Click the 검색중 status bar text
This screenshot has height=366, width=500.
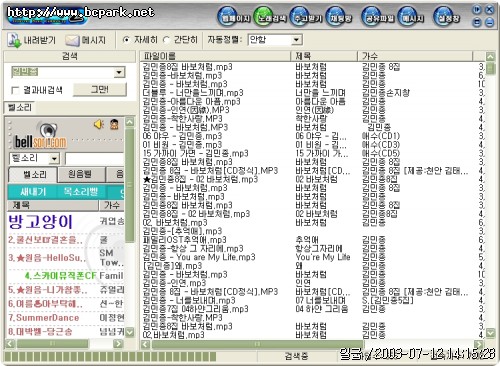tap(296, 357)
